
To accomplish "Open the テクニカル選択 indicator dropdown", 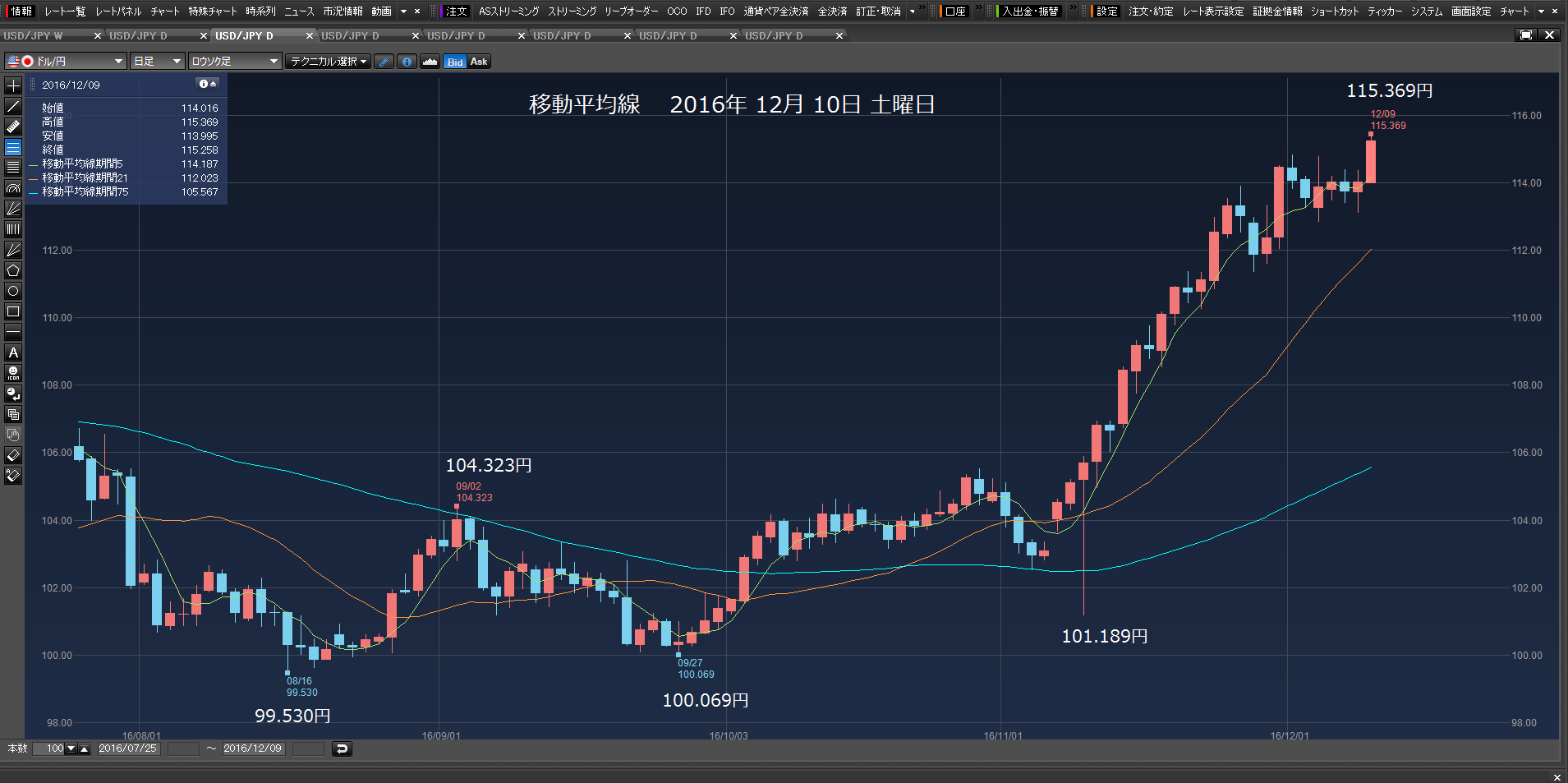I will tap(329, 62).
